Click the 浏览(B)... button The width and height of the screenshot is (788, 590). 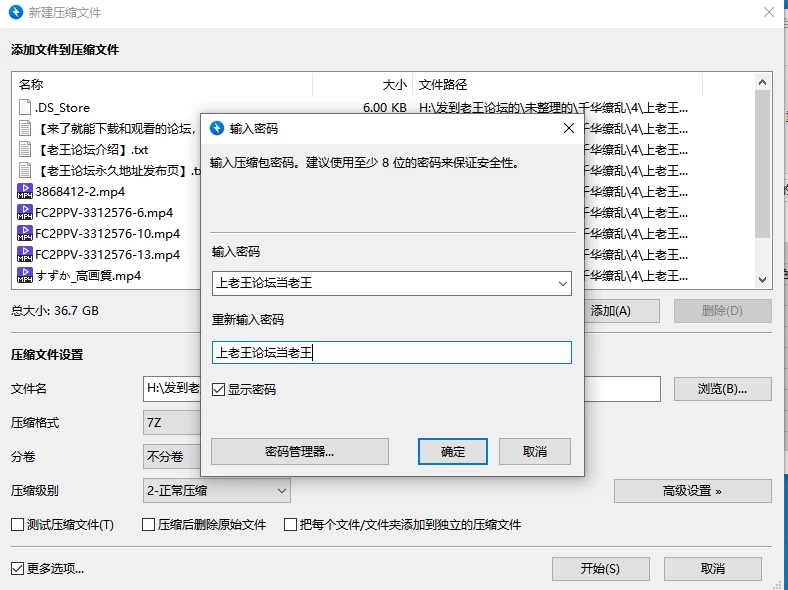pyautogui.click(x=722, y=389)
